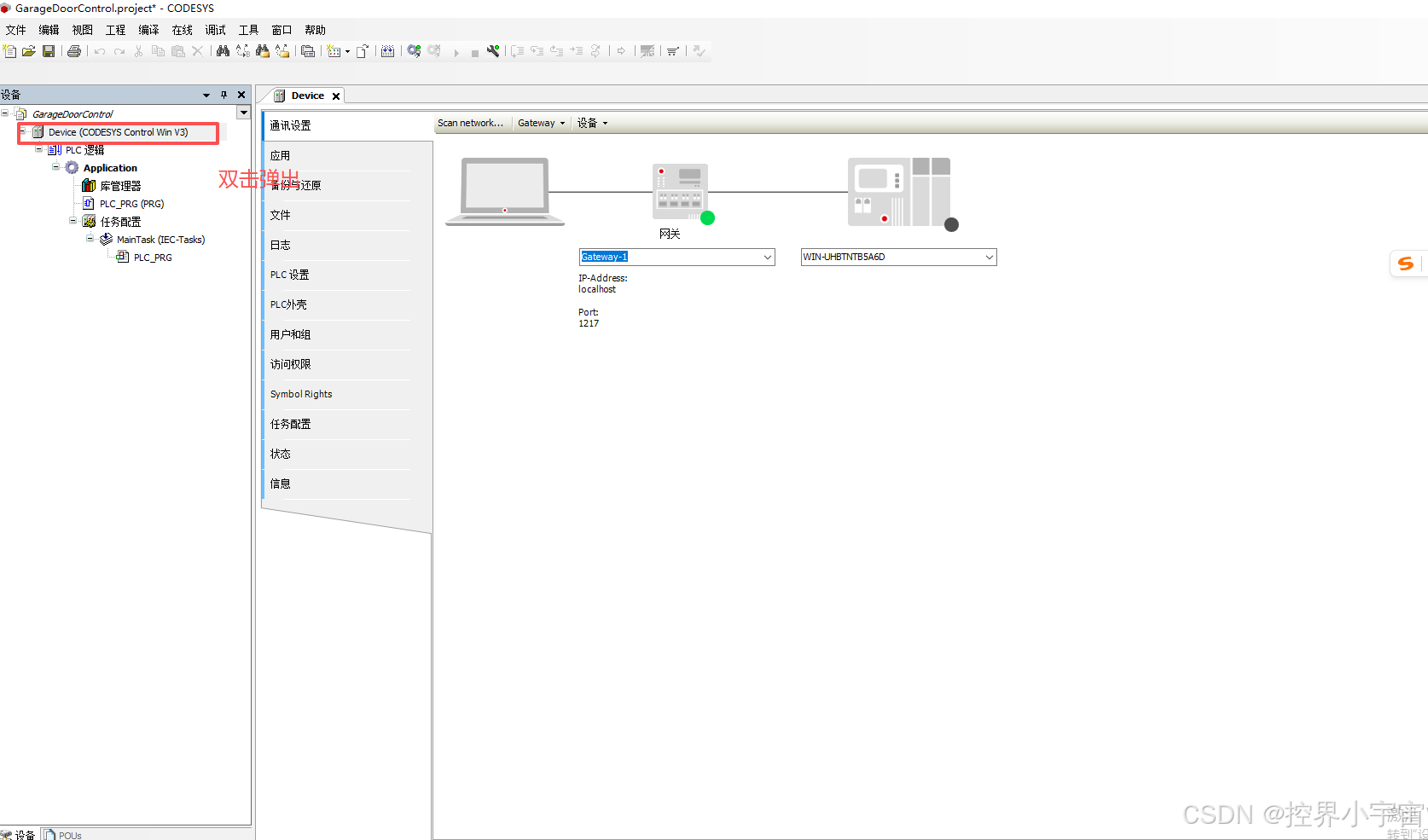Image resolution: width=1428 pixels, height=840 pixels.
Task: Open the 设备 panel header dropdown arrow
Action: pyautogui.click(x=206, y=95)
